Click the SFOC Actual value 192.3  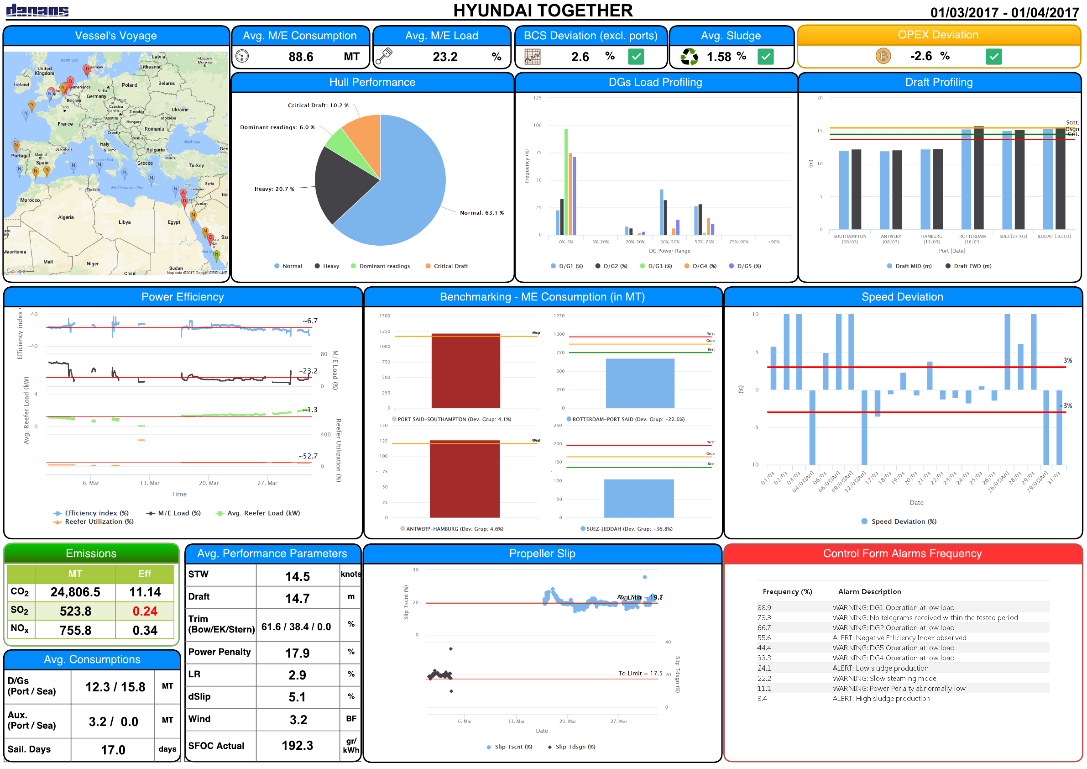coord(297,745)
